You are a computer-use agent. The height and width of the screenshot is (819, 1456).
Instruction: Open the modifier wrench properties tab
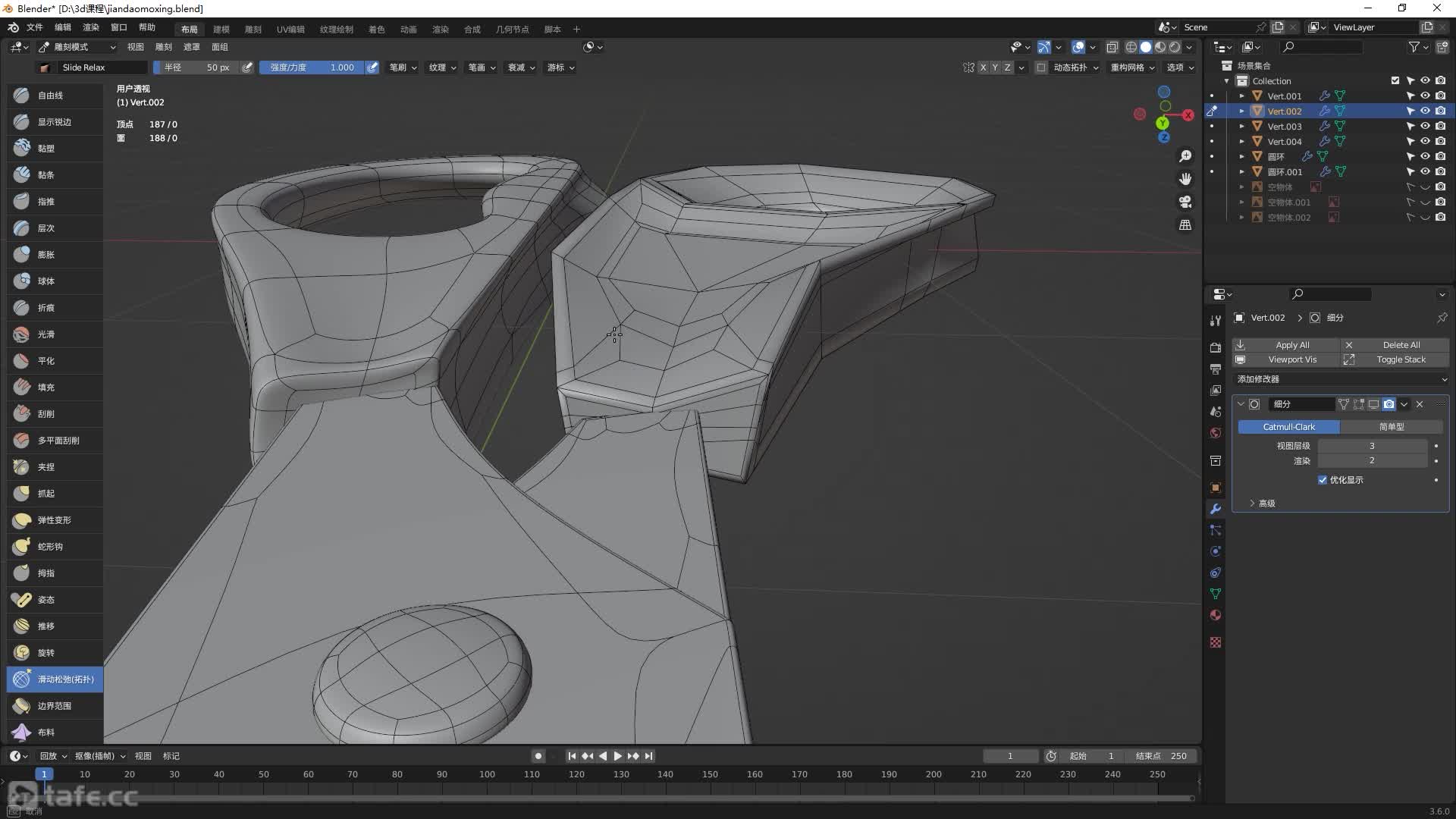point(1216,509)
